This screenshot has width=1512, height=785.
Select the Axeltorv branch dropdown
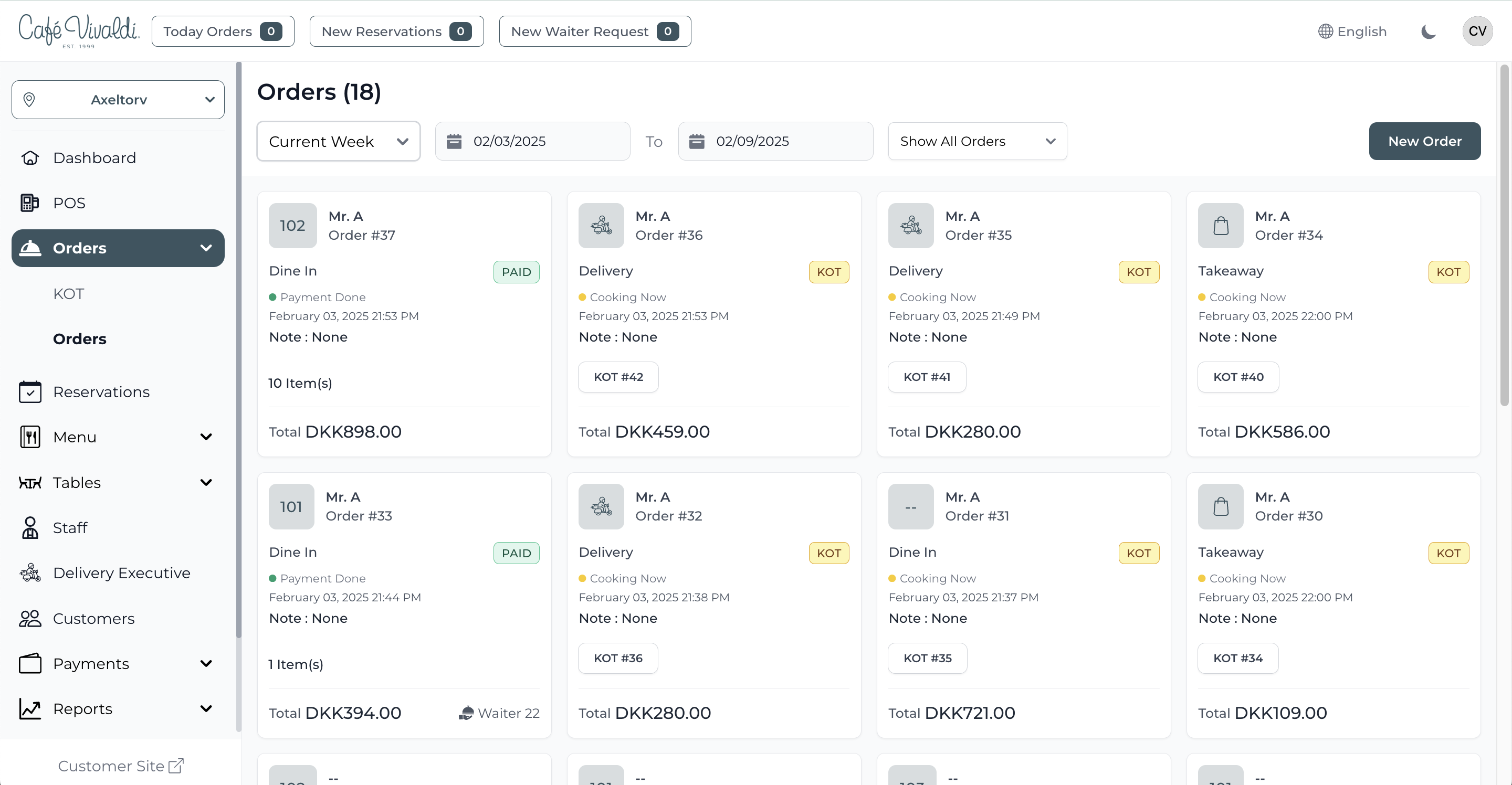[x=118, y=100]
